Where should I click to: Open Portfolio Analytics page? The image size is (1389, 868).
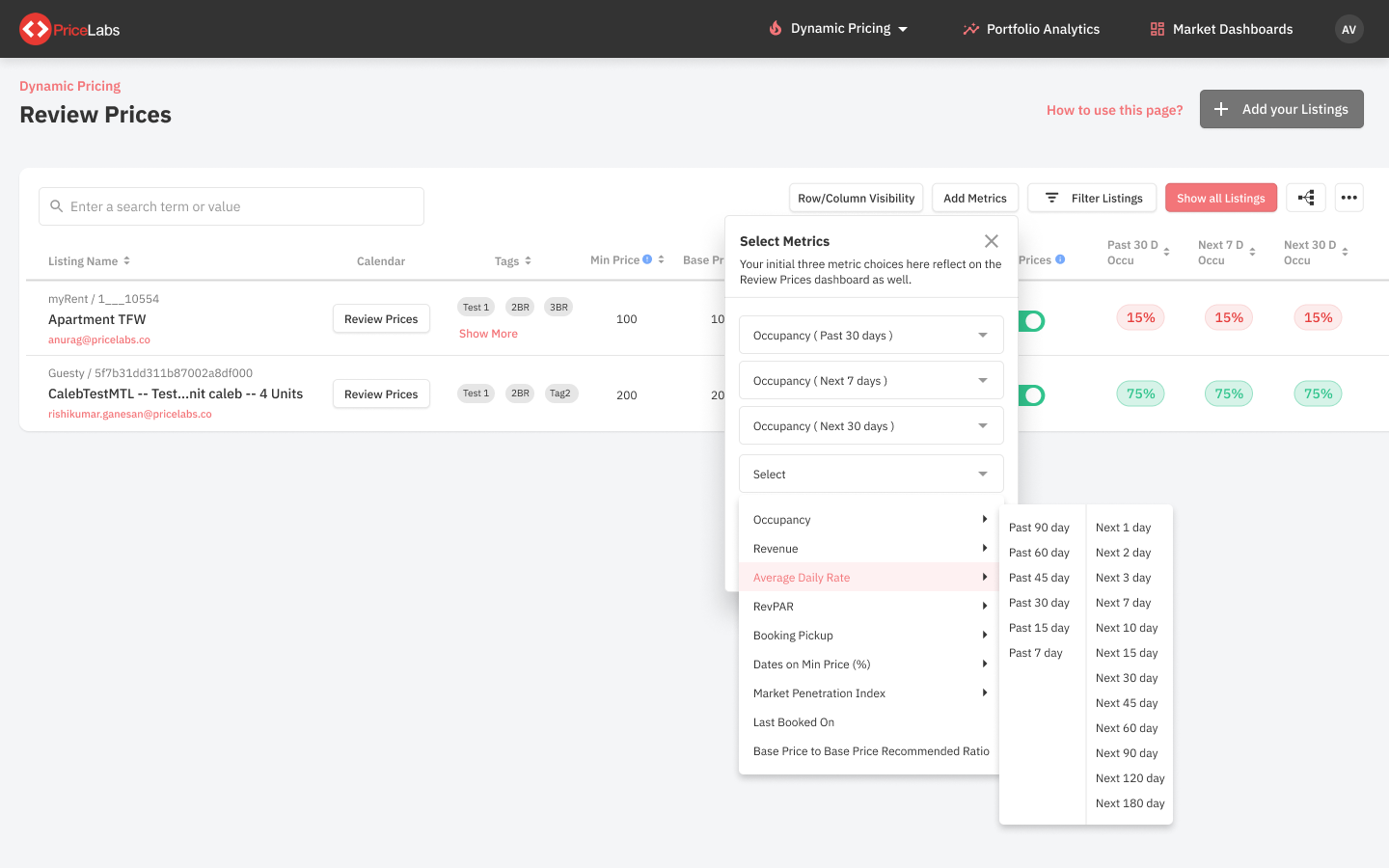click(1031, 29)
